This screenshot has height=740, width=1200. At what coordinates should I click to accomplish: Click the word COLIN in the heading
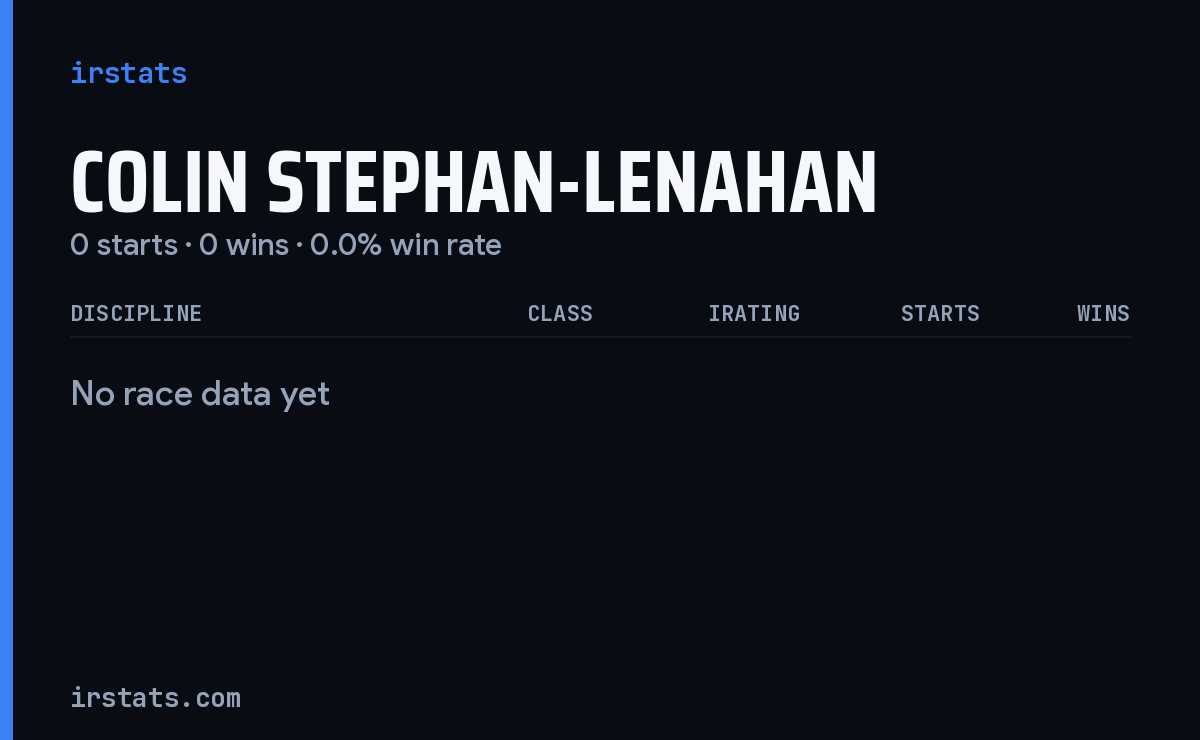pos(158,184)
